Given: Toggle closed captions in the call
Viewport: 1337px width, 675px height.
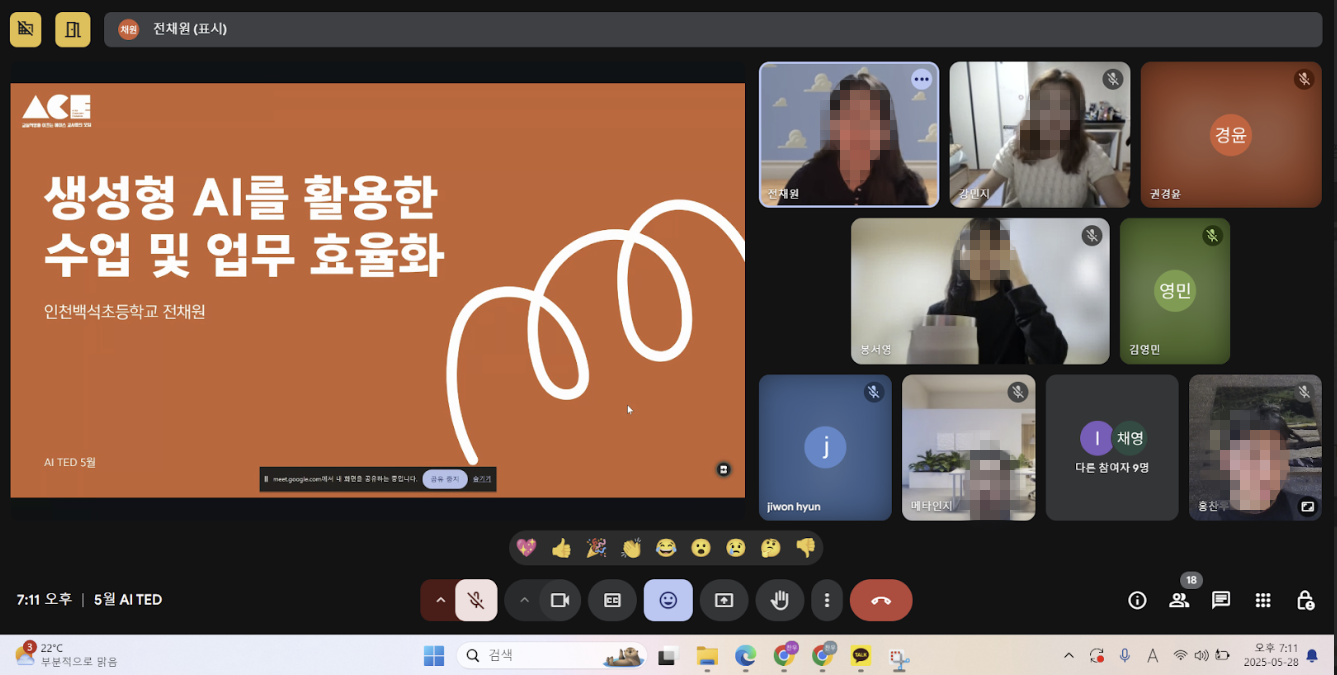Looking at the screenshot, I should coord(612,601).
